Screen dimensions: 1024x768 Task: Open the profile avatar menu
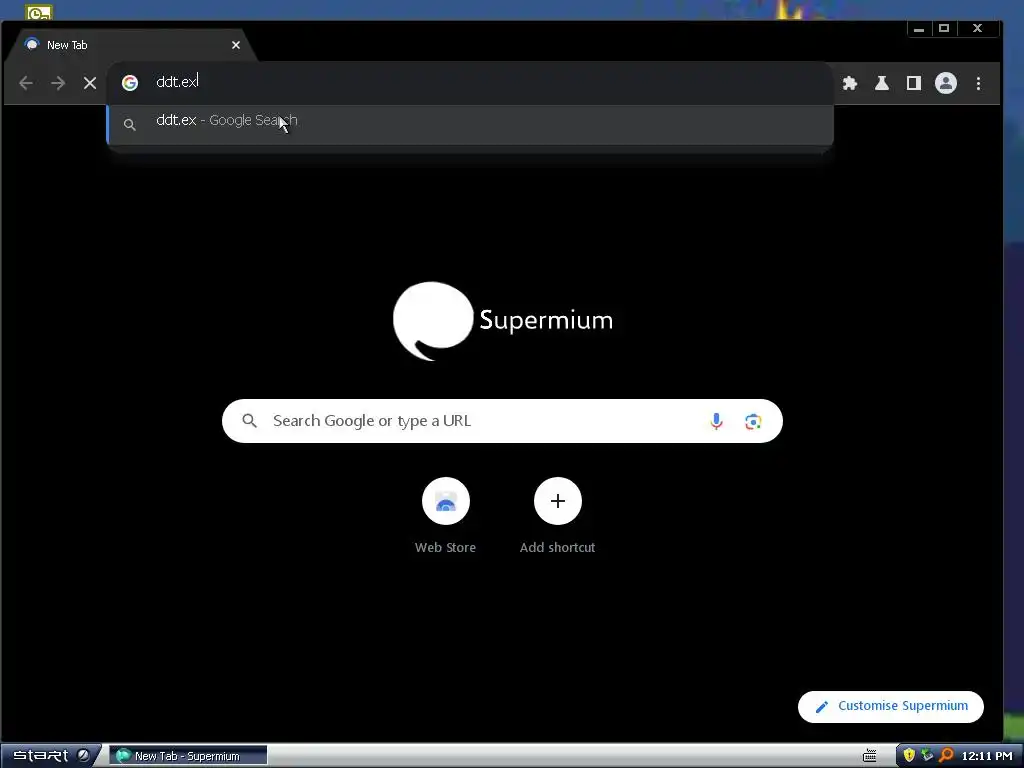click(946, 83)
